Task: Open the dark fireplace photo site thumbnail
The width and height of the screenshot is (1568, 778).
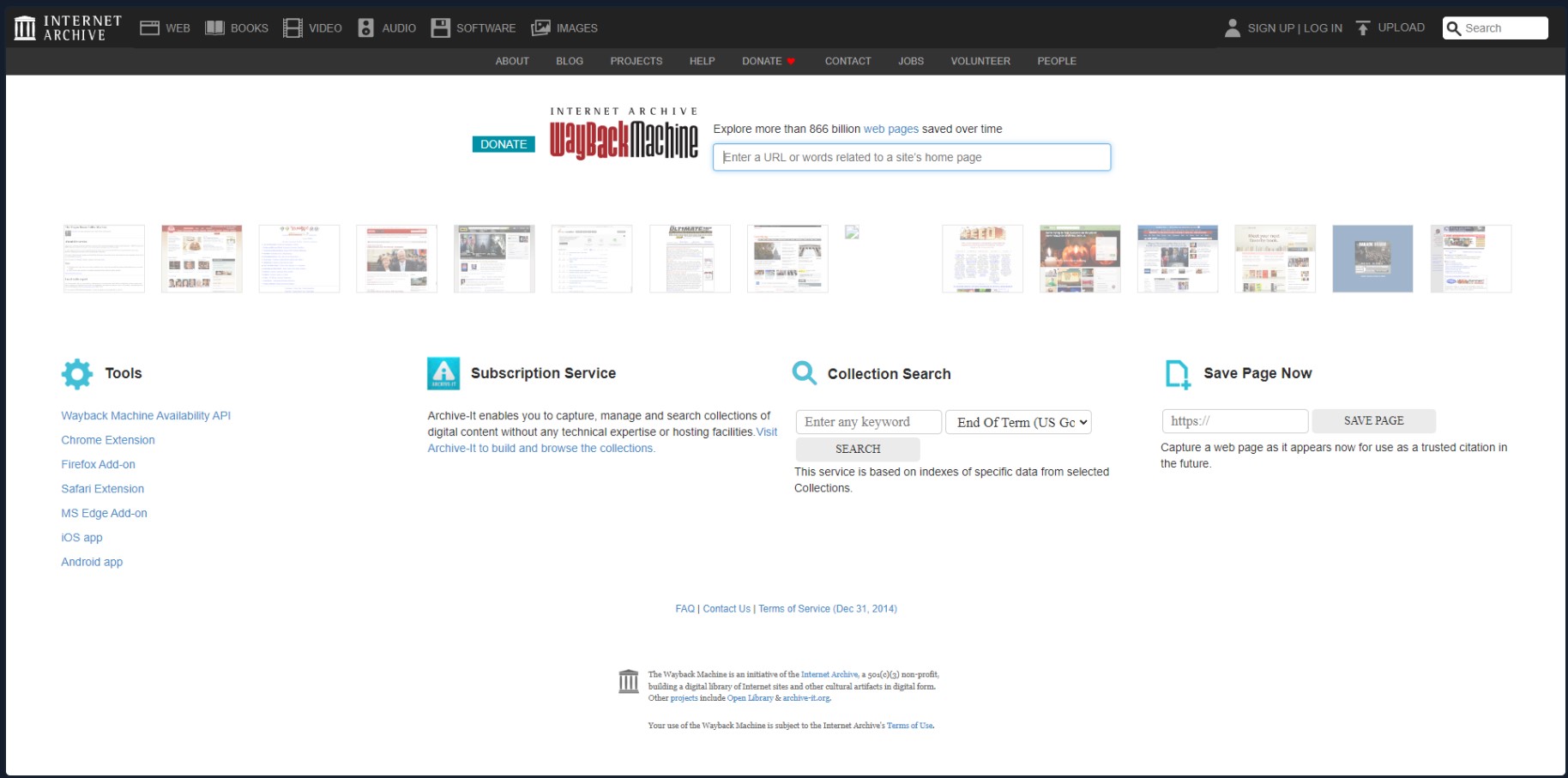Action: point(1080,259)
